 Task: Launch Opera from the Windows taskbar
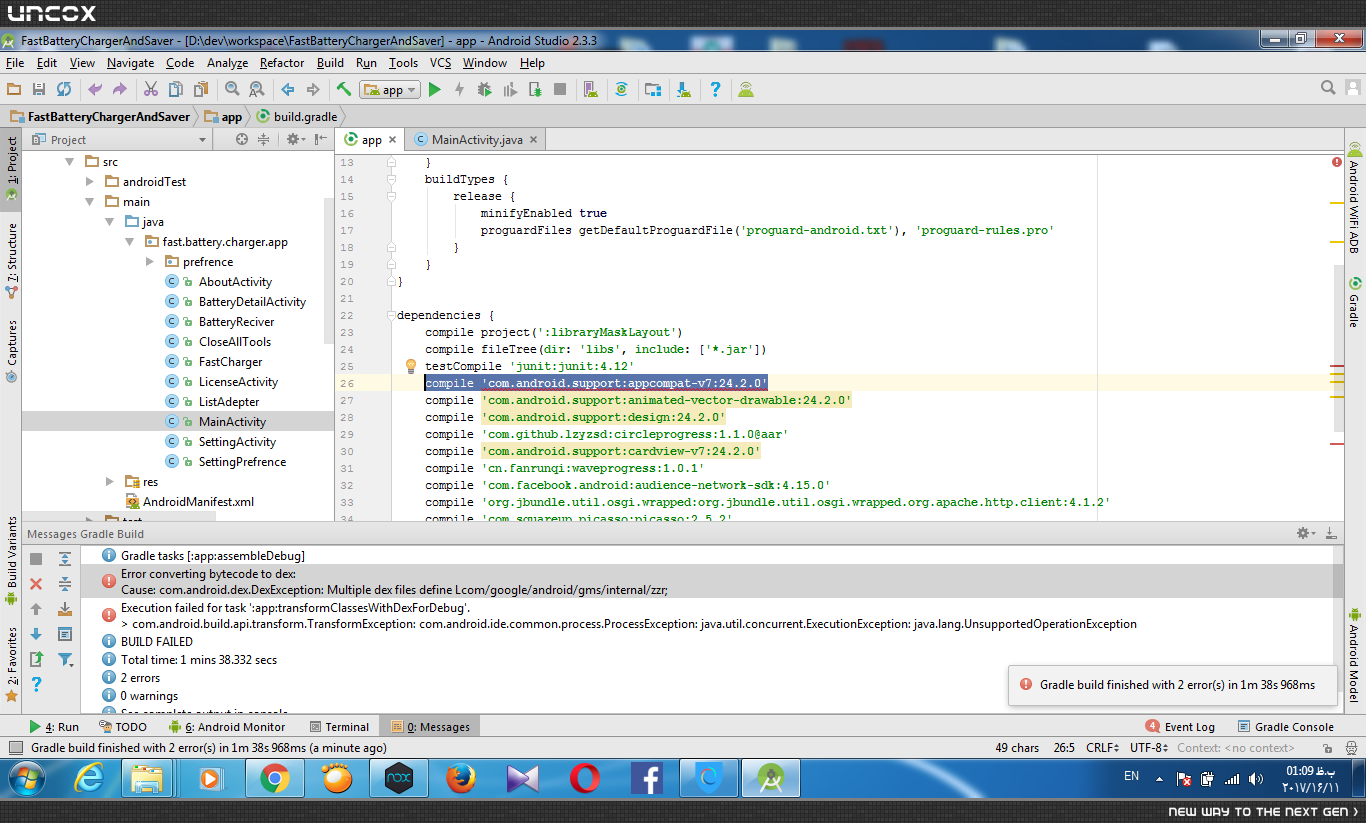click(585, 778)
